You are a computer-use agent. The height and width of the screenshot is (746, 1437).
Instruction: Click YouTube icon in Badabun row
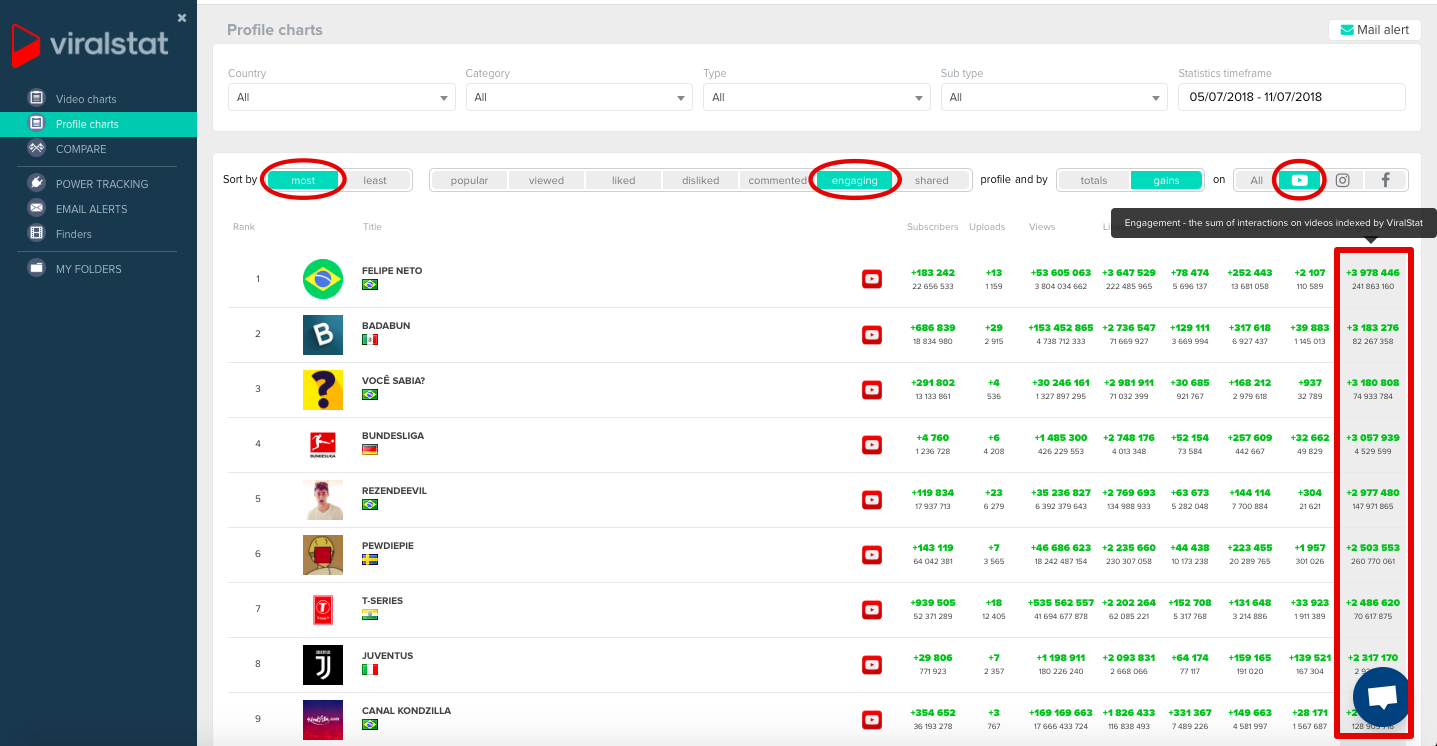[x=872, y=334]
